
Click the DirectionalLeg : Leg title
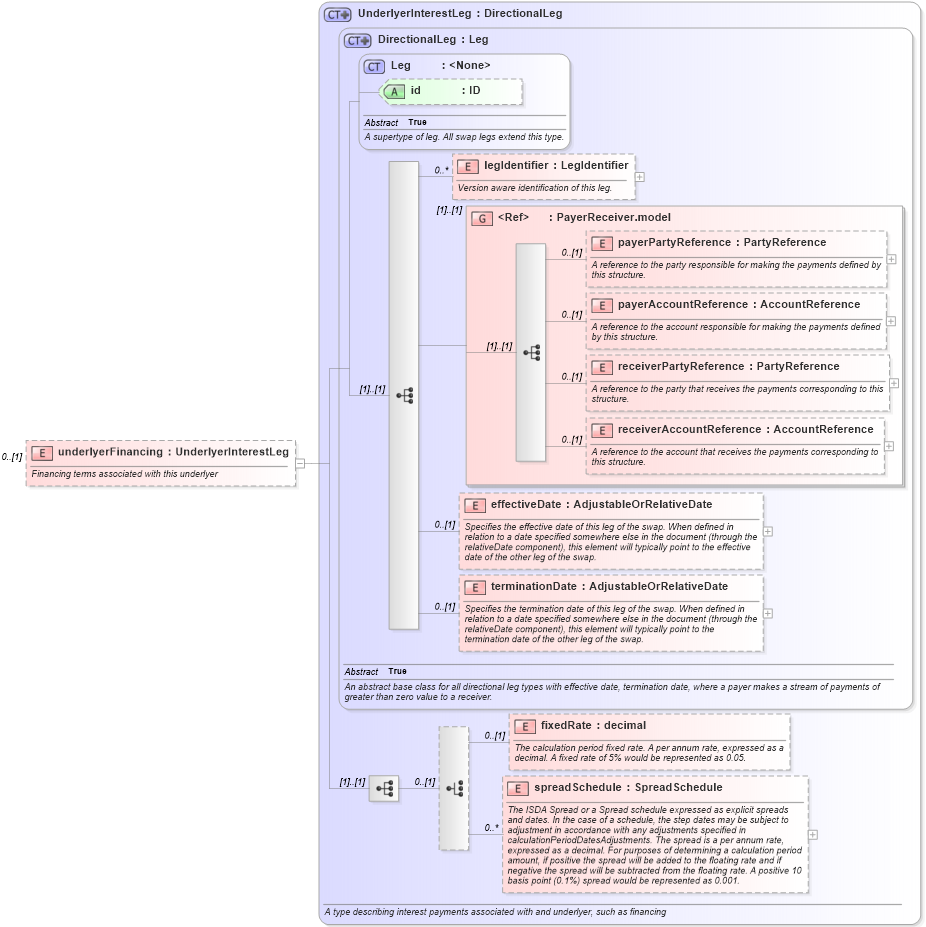433,40
